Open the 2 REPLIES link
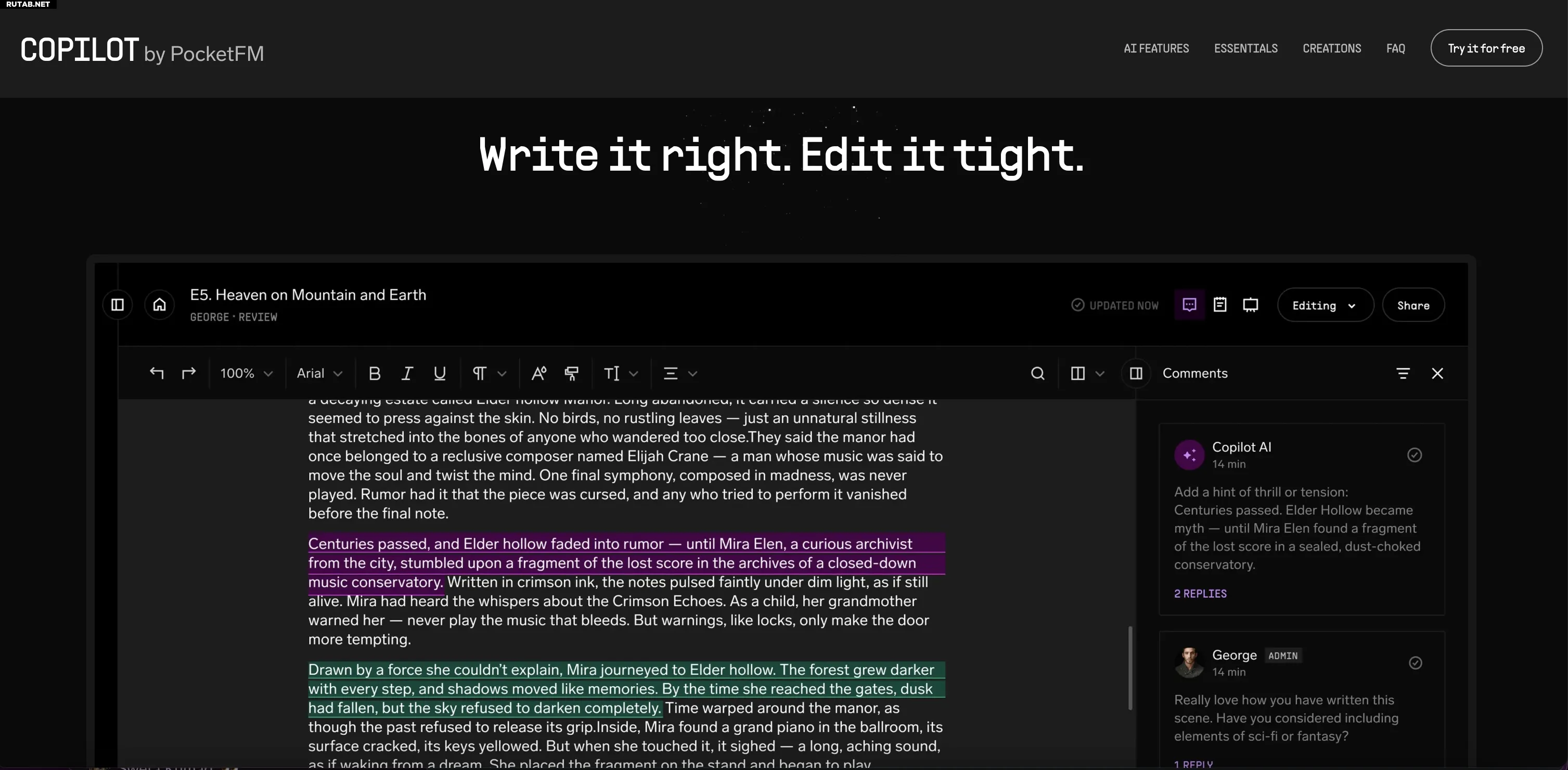This screenshot has height=770, width=1568. [x=1200, y=594]
